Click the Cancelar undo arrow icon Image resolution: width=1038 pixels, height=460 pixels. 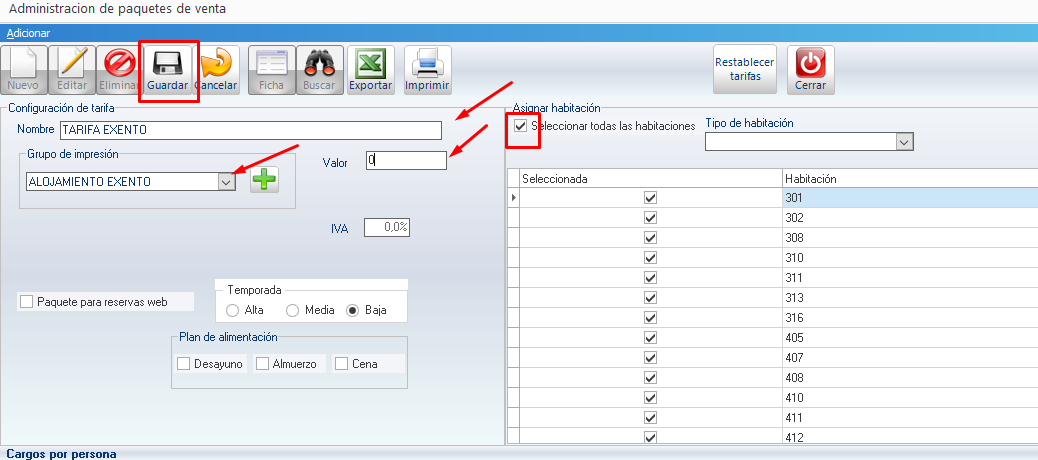coord(217,64)
